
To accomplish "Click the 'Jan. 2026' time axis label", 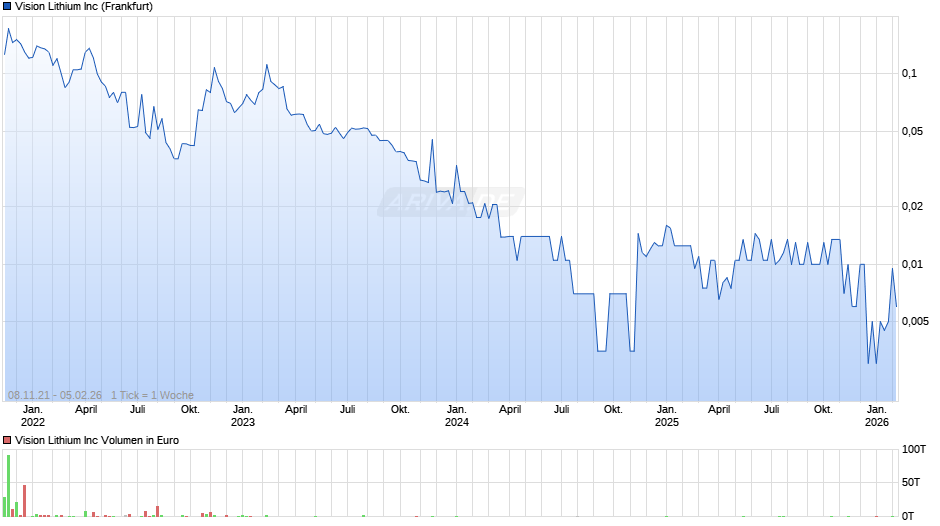I will [x=876, y=416].
